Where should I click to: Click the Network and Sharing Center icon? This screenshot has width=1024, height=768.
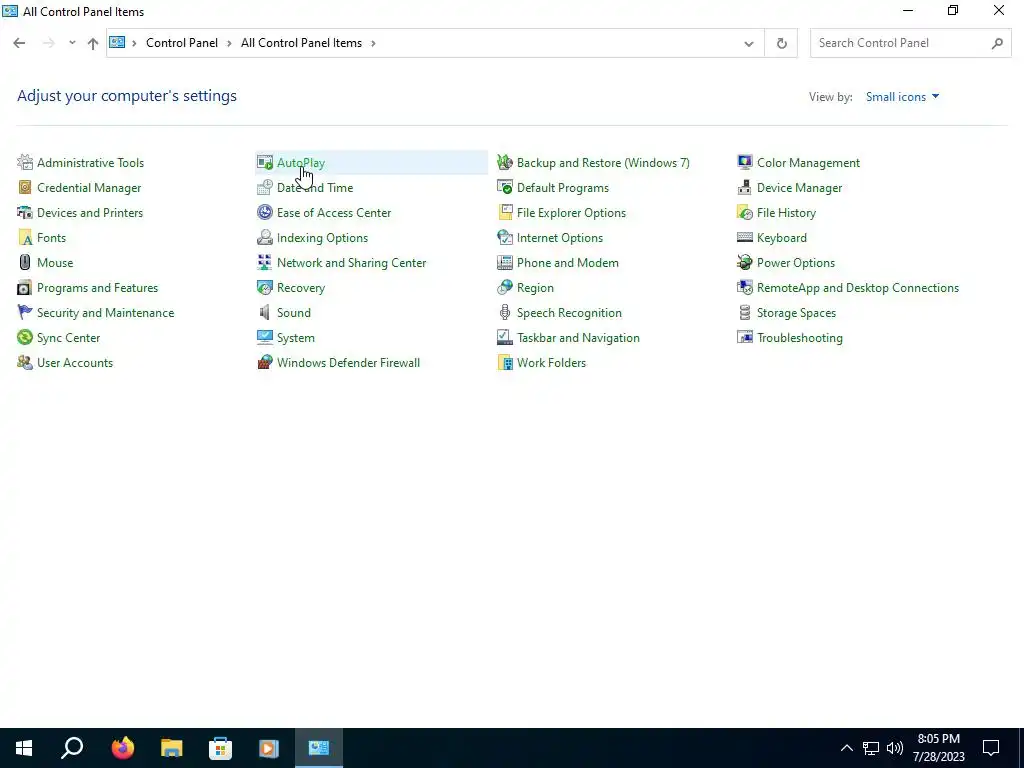click(x=264, y=263)
